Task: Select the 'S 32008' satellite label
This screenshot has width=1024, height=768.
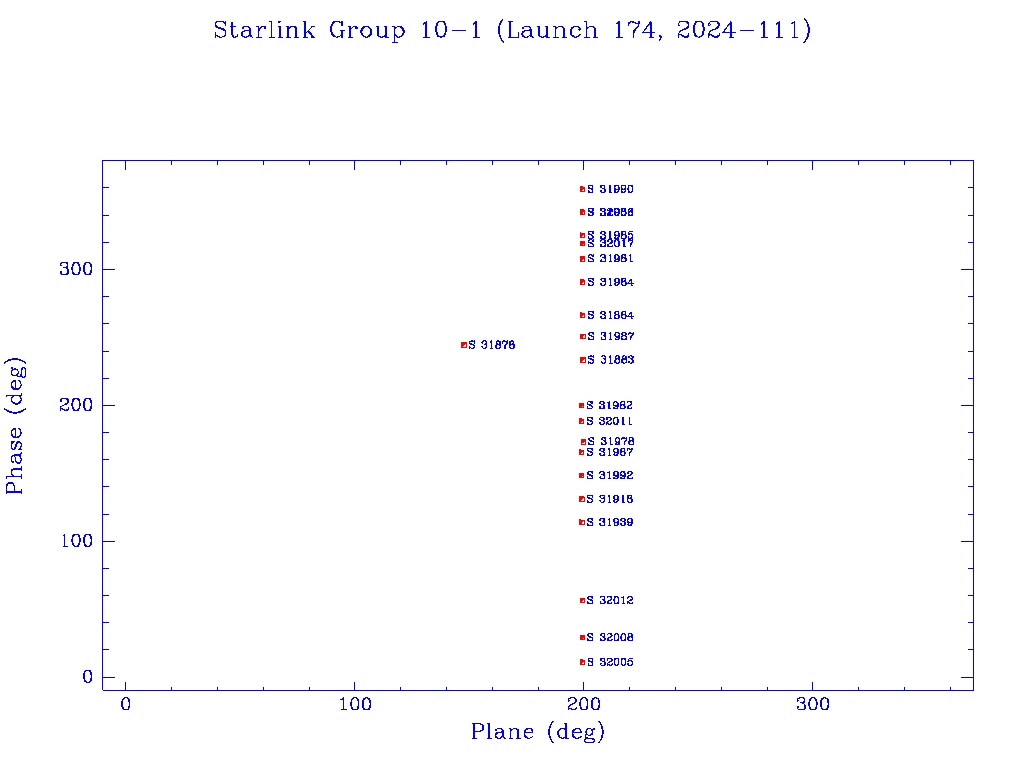Action: click(610, 637)
